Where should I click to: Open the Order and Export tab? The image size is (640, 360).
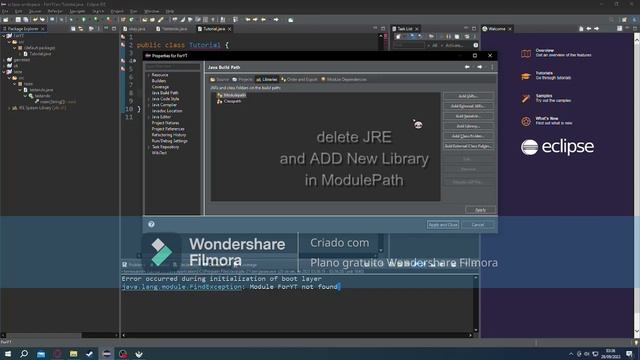click(299, 80)
